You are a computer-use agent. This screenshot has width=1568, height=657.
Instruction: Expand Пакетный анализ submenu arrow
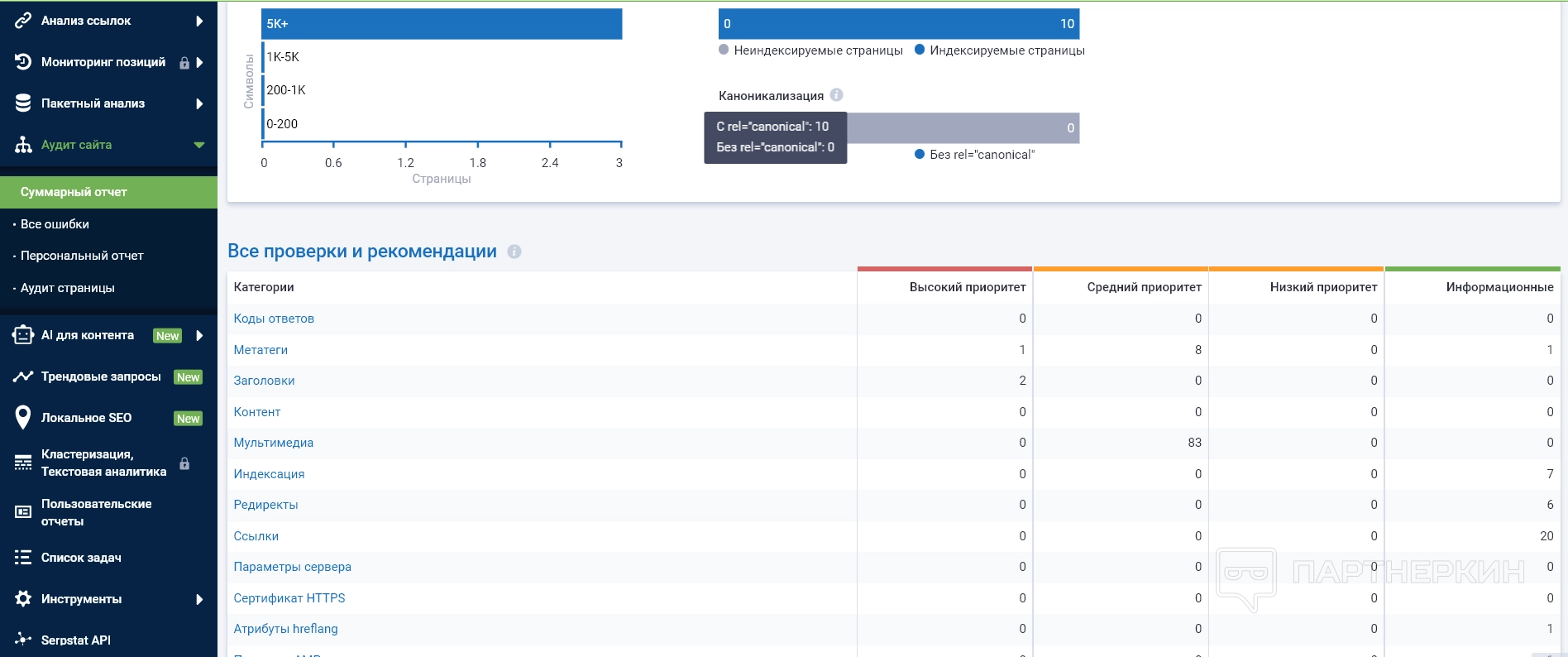click(x=199, y=103)
